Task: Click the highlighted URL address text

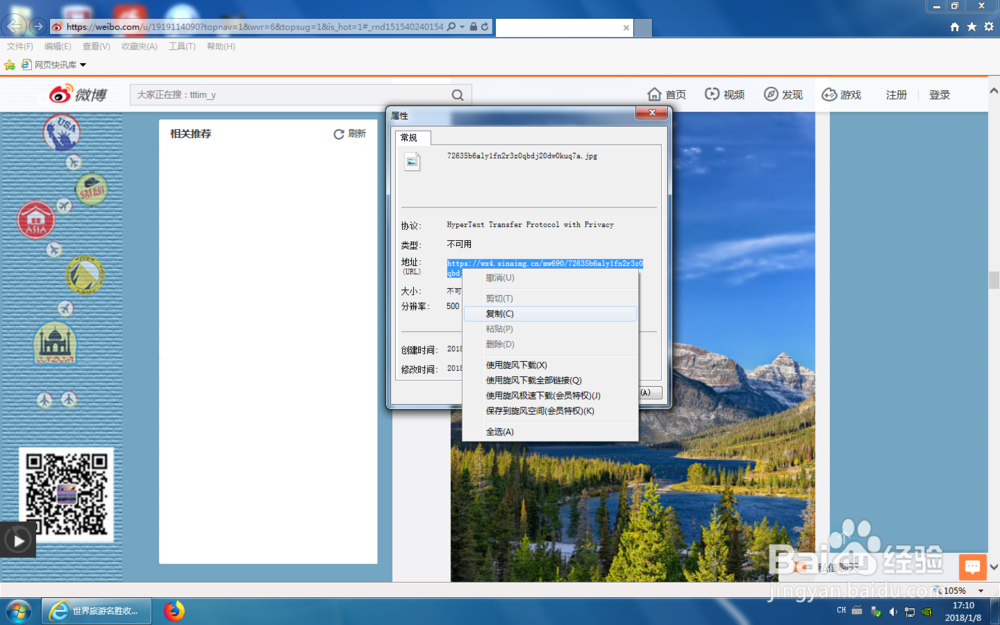Action: tap(545, 263)
